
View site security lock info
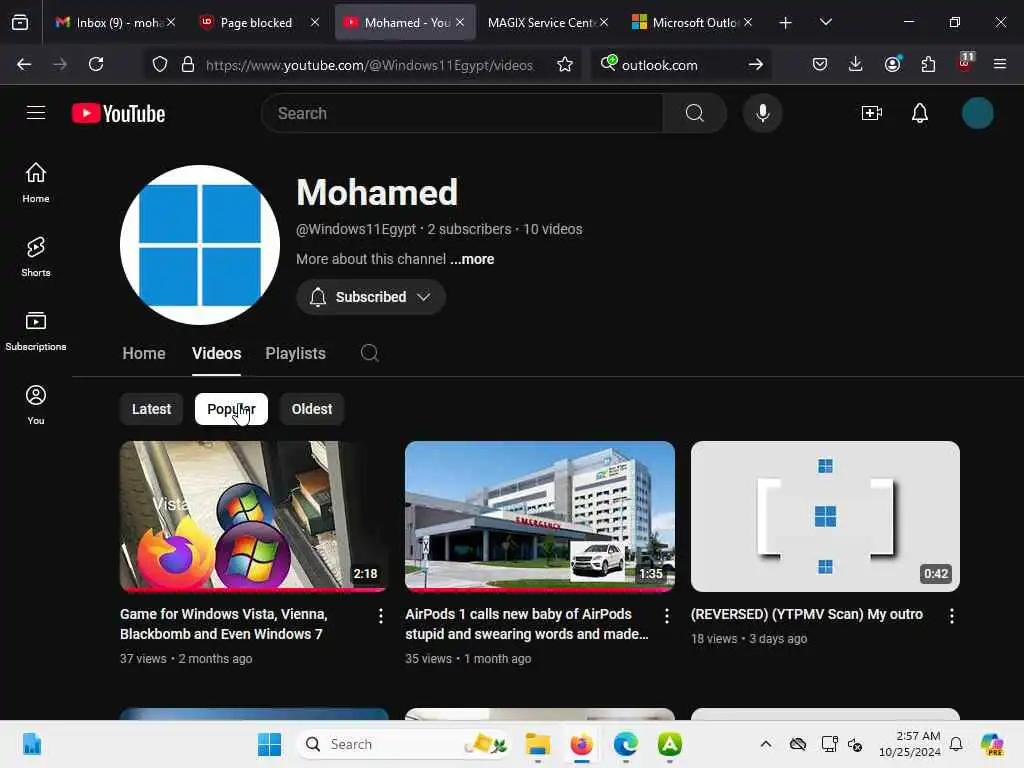(188, 64)
